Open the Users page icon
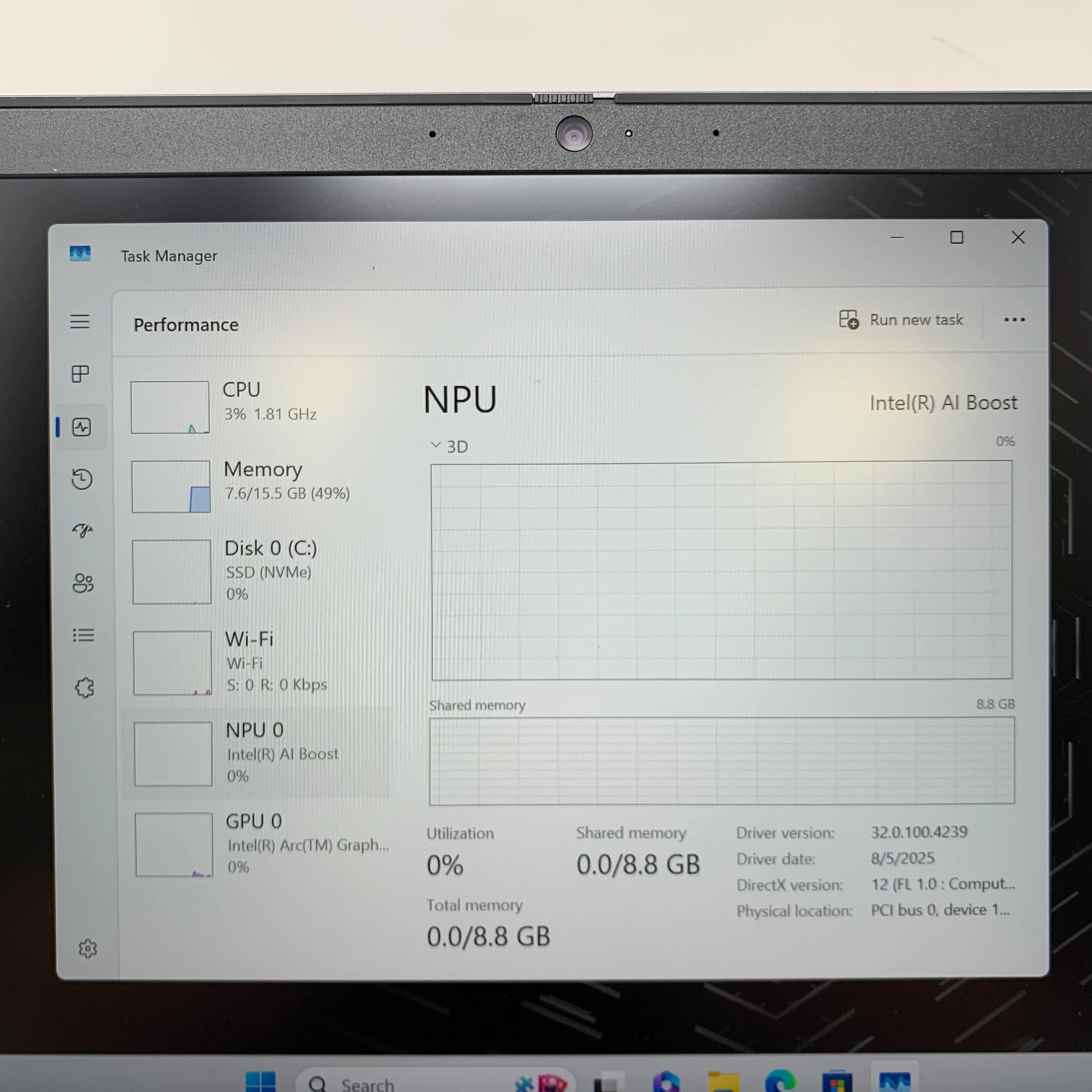Screen dimensions: 1092x1092 tap(83, 583)
